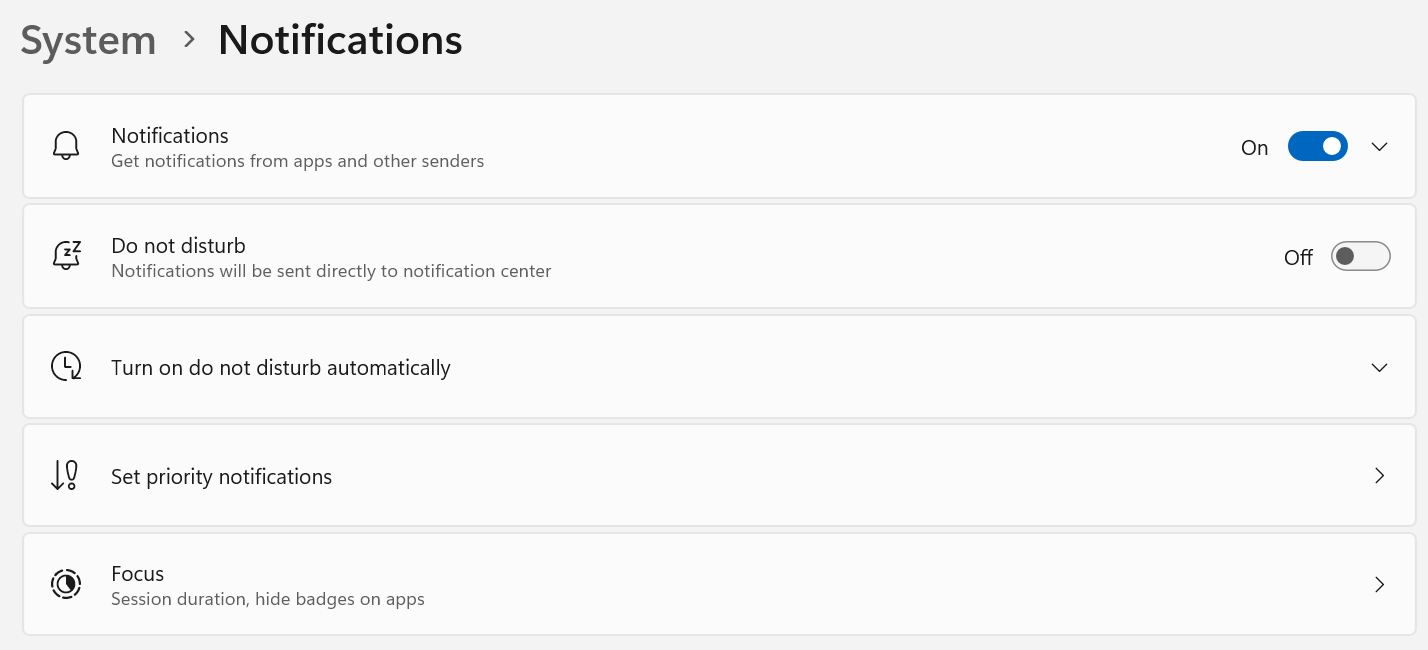Click the On label beside the Notifications toggle
Image resolution: width=1428 pixels, height=650 pixels.
click(1254, 148)
